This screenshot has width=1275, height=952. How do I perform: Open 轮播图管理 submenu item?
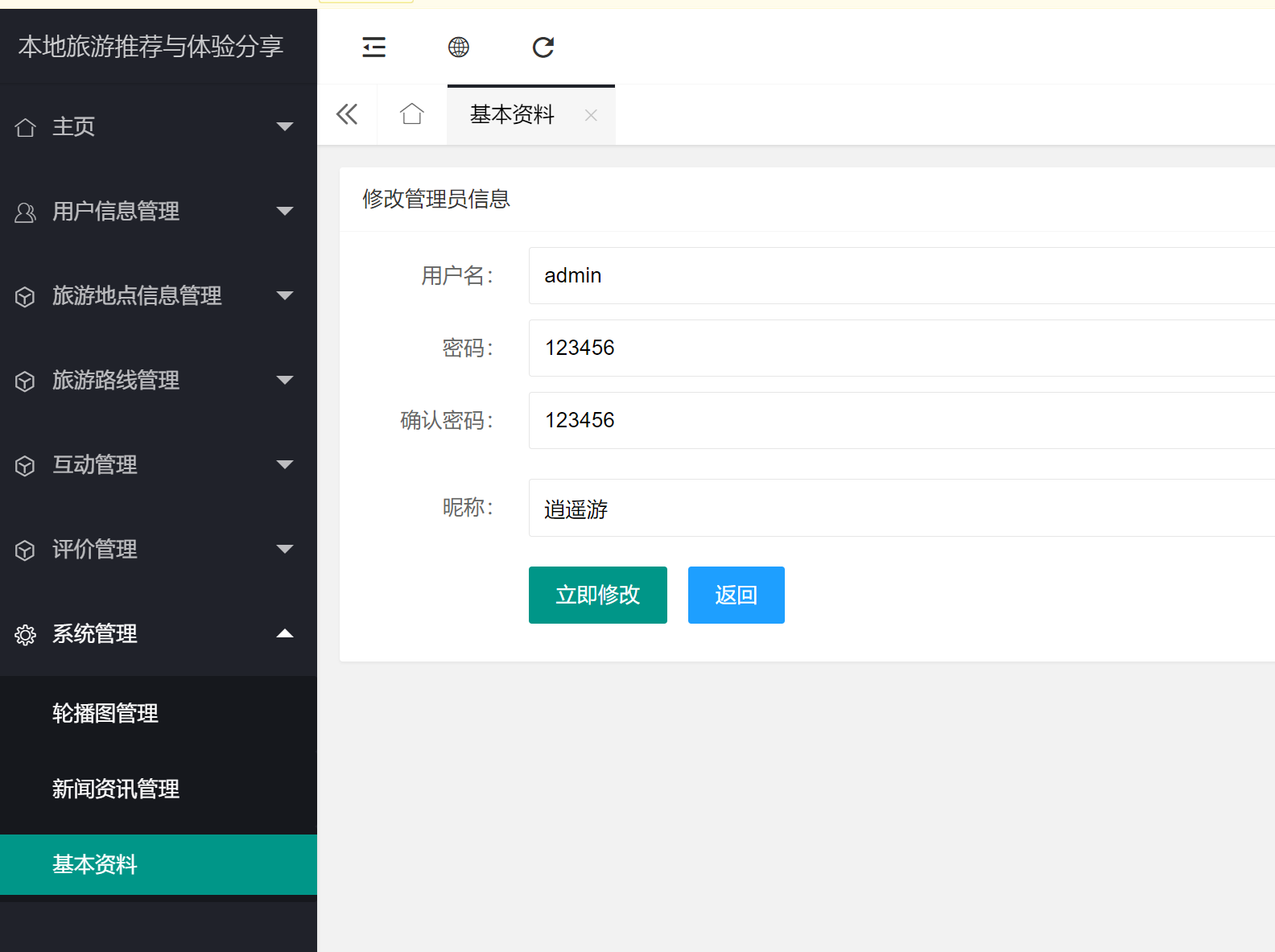pyautogui.click(x=159, y=713)
